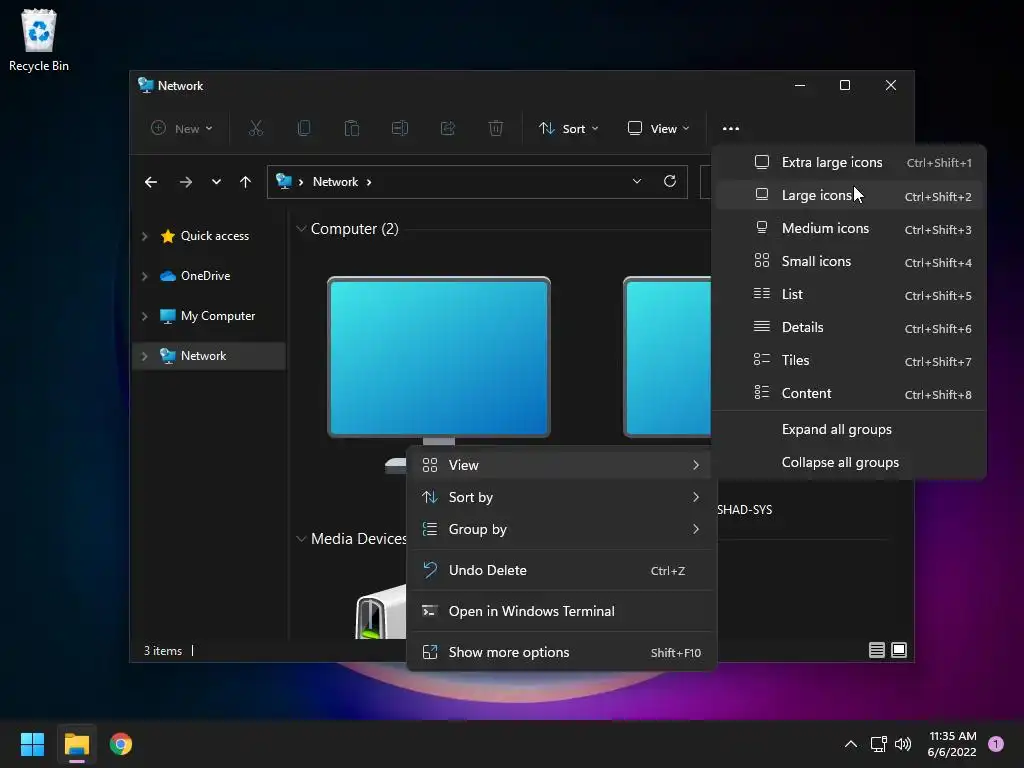Screen dimensions: 1024x768
Task: Click the Paste clipboard icon in toolbar
Action: tap(351, 128)
